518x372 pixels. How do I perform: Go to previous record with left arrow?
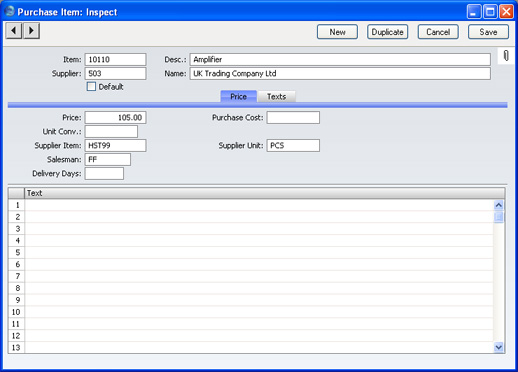point(14,31)
